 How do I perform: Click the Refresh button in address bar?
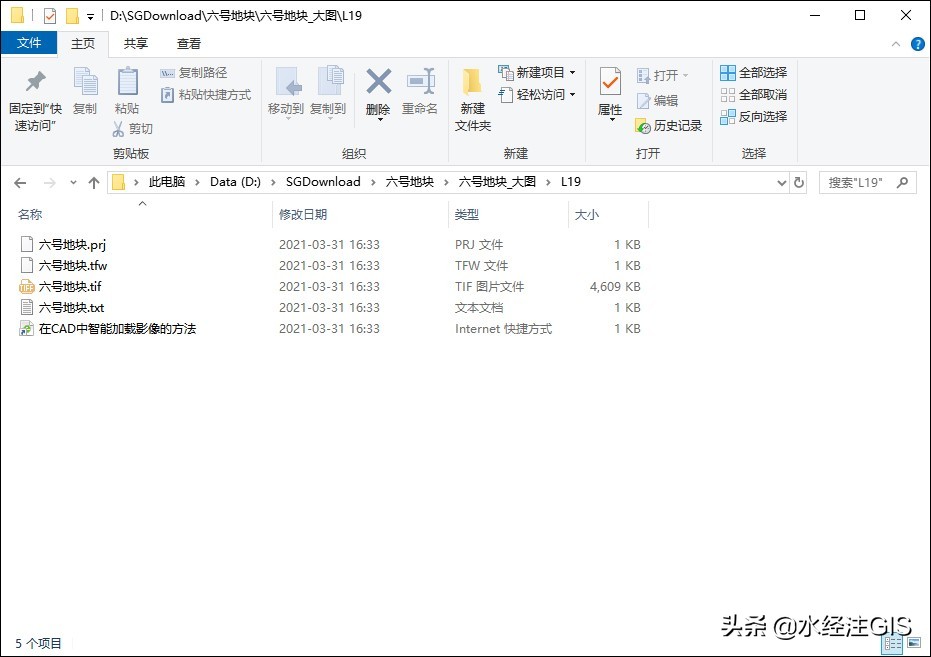[x=799, y=183]
